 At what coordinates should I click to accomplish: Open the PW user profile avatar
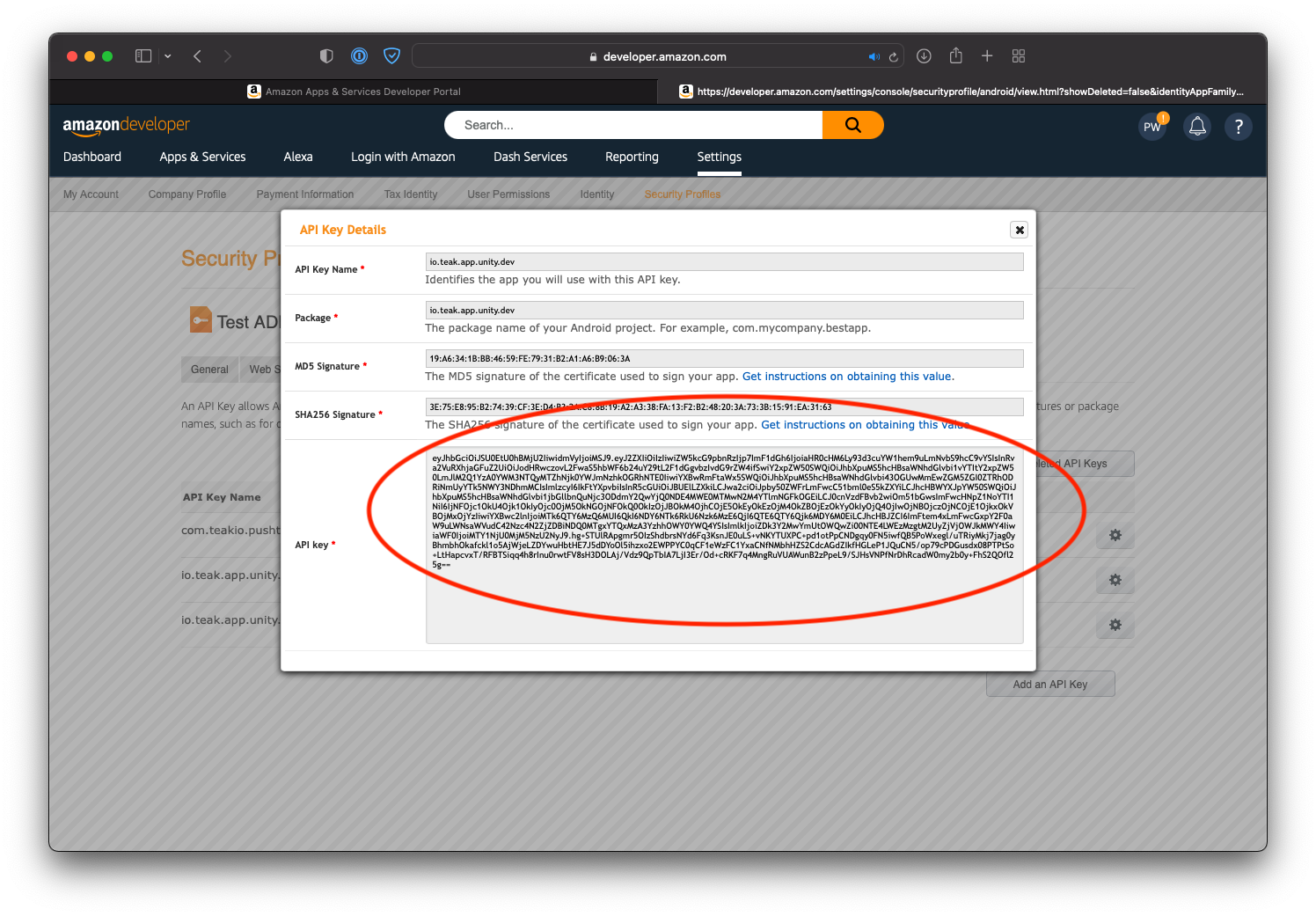tap(1152, 127)
